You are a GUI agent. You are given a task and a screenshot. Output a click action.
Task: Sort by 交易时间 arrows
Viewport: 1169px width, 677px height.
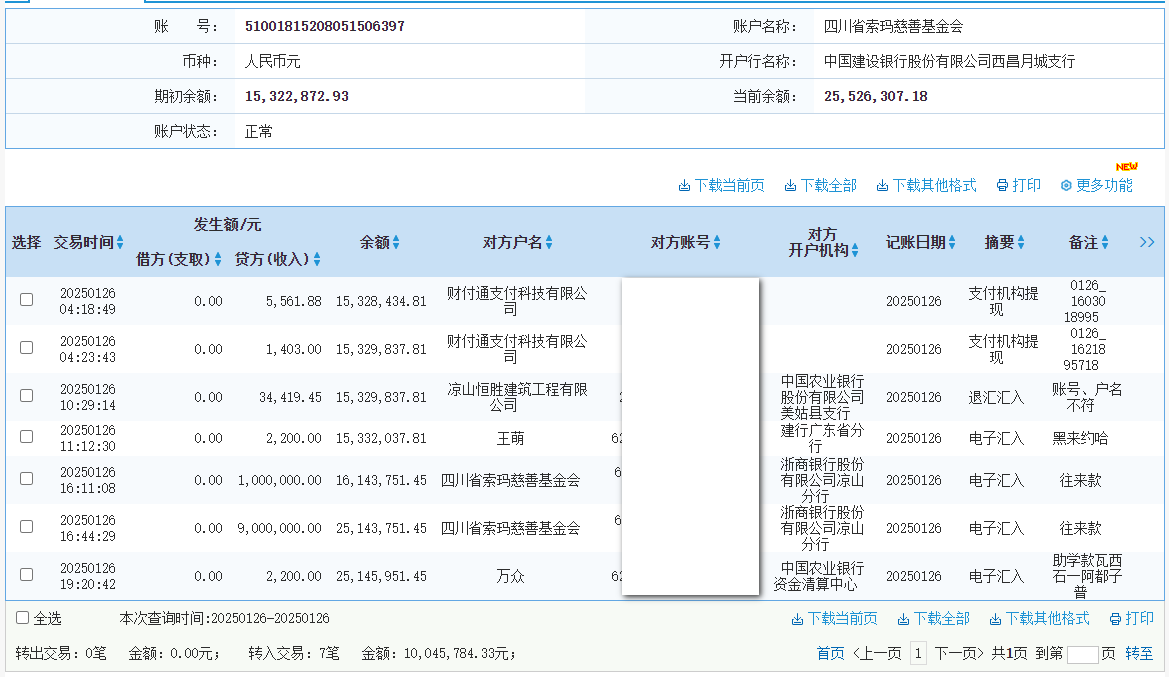[120, 242]
